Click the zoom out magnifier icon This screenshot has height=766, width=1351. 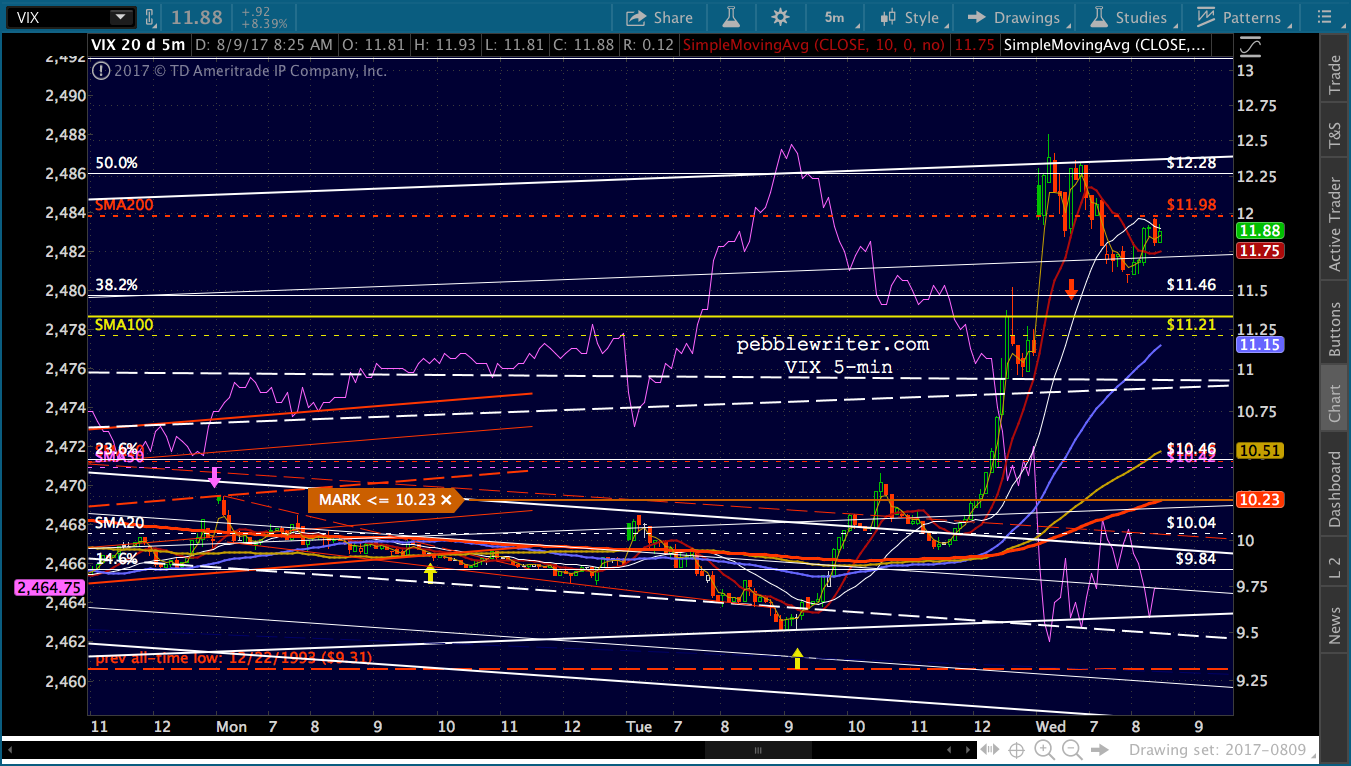(x=1071, y=750)
